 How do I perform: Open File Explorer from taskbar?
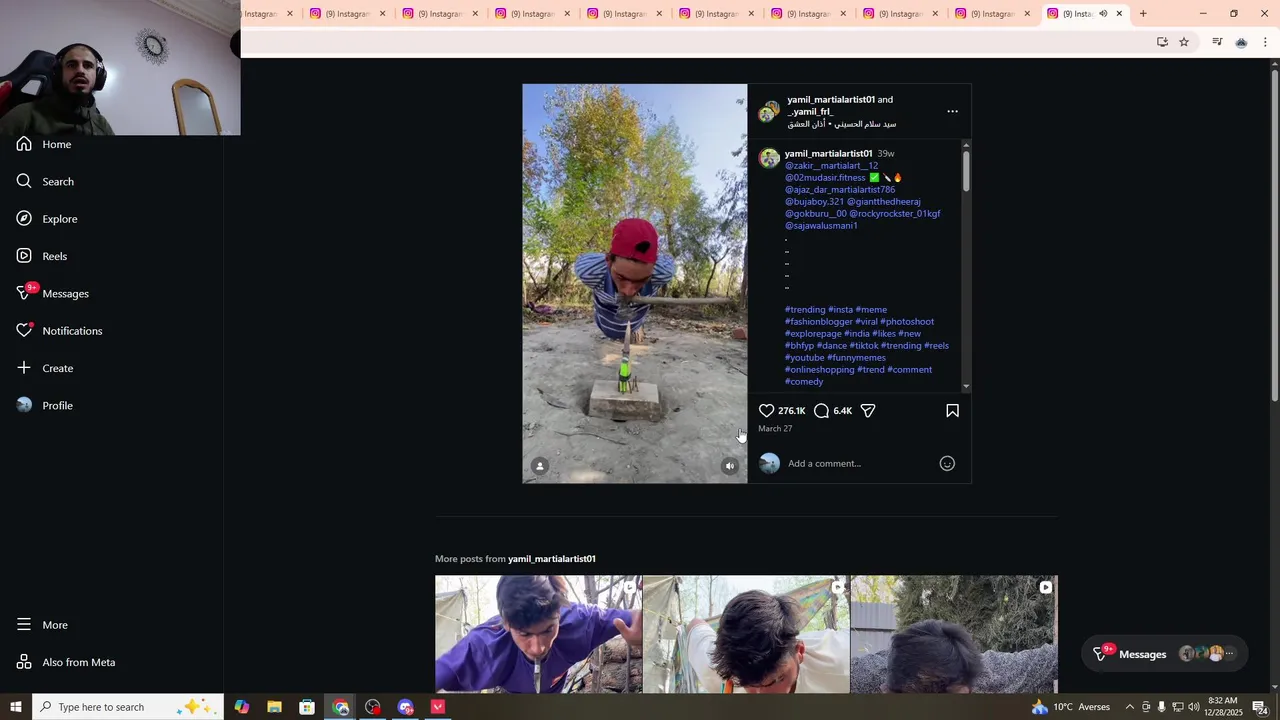pyautogui.click(x=274, y=707)
